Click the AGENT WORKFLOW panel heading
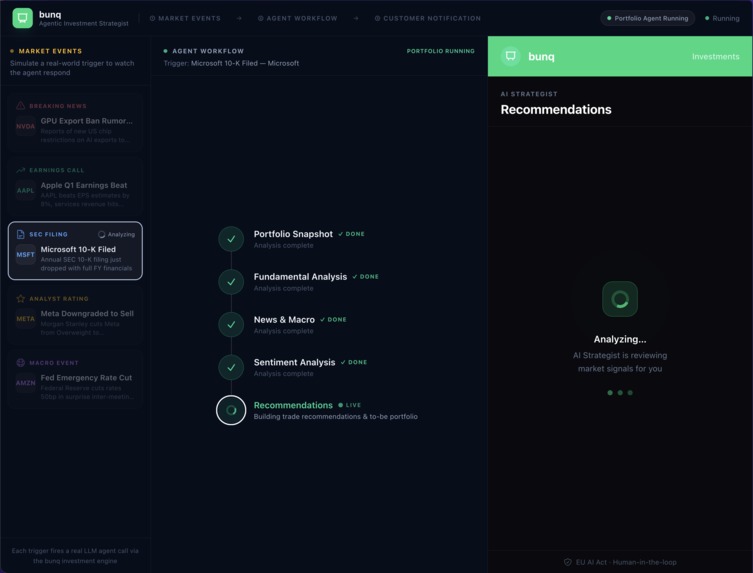The height and width of the screenshot is (573, 753). click(x=208, y=51)
